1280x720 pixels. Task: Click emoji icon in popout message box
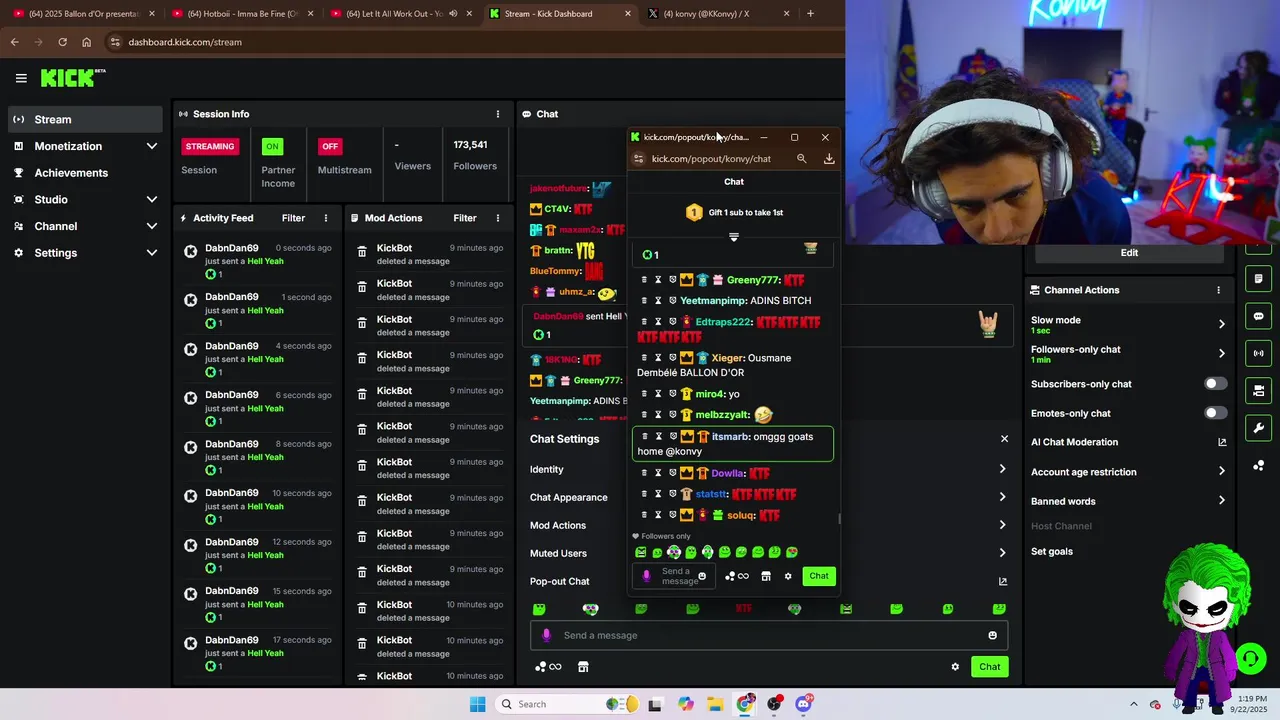click(702, 576)
